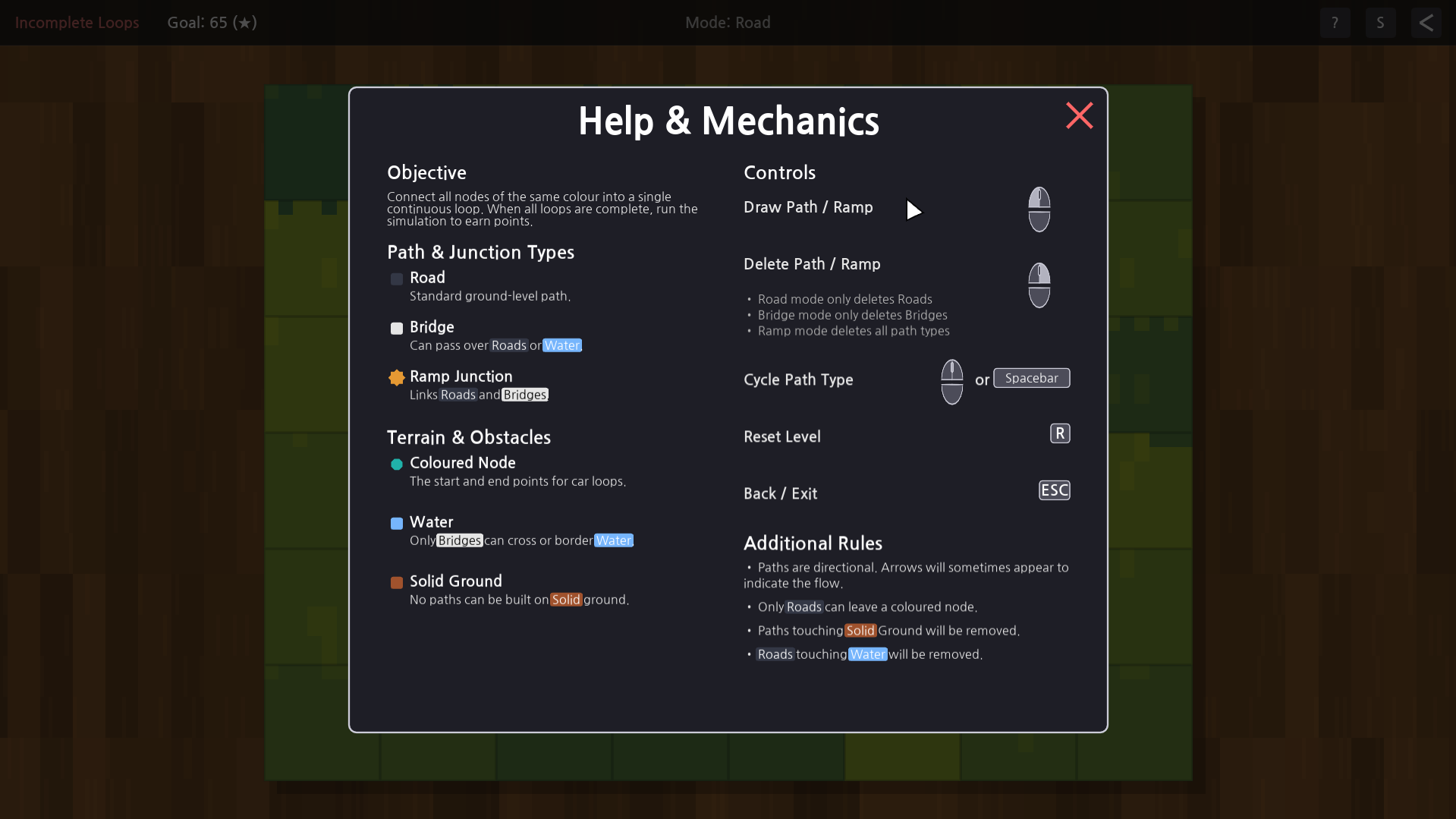Click the Spacebar key label
This screenshot has width=1456, height=819.
pos(1031,378)
